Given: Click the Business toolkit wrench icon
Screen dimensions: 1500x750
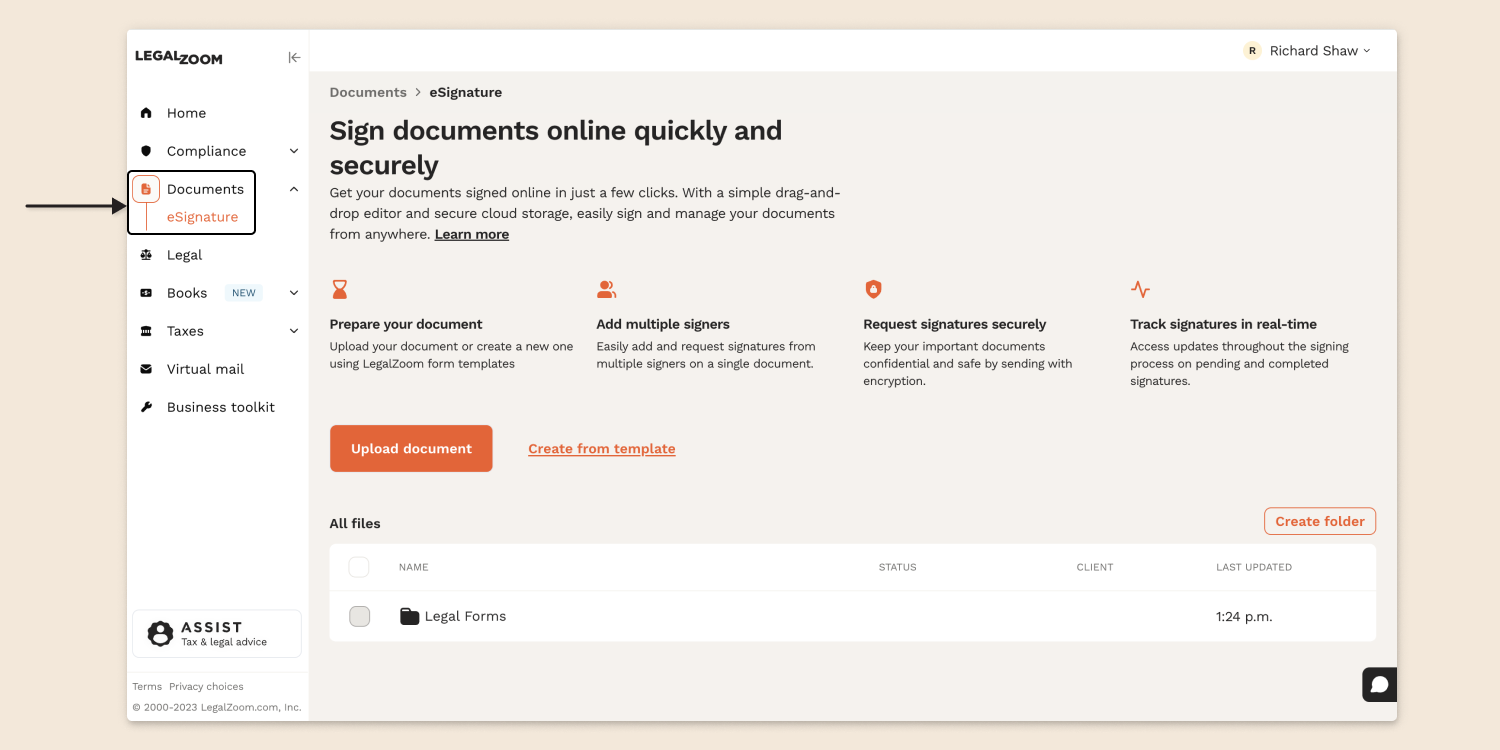Looking at the screenshot, I should pos(146,407).
